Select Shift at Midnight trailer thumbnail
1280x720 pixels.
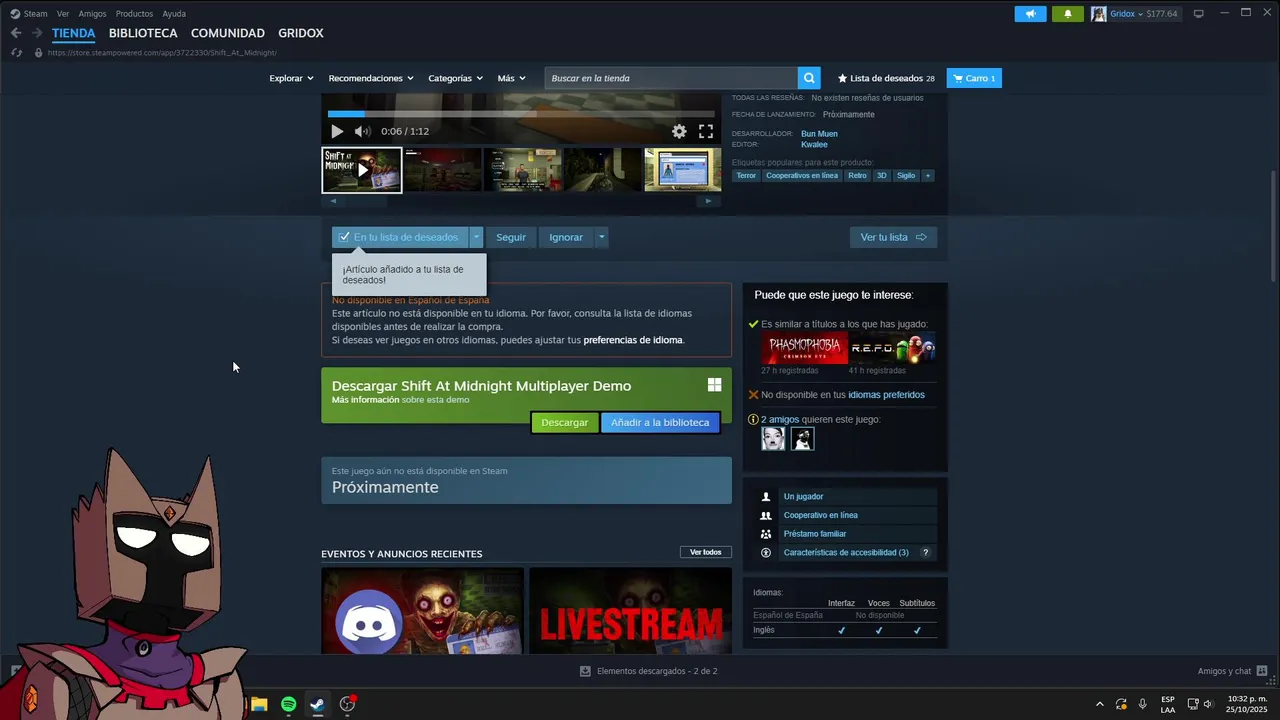click(362, 170)
